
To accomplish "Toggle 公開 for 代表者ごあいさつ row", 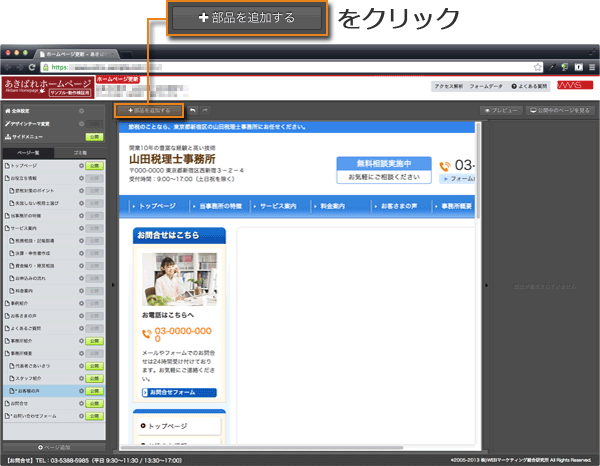I will (x=95, y=366).
